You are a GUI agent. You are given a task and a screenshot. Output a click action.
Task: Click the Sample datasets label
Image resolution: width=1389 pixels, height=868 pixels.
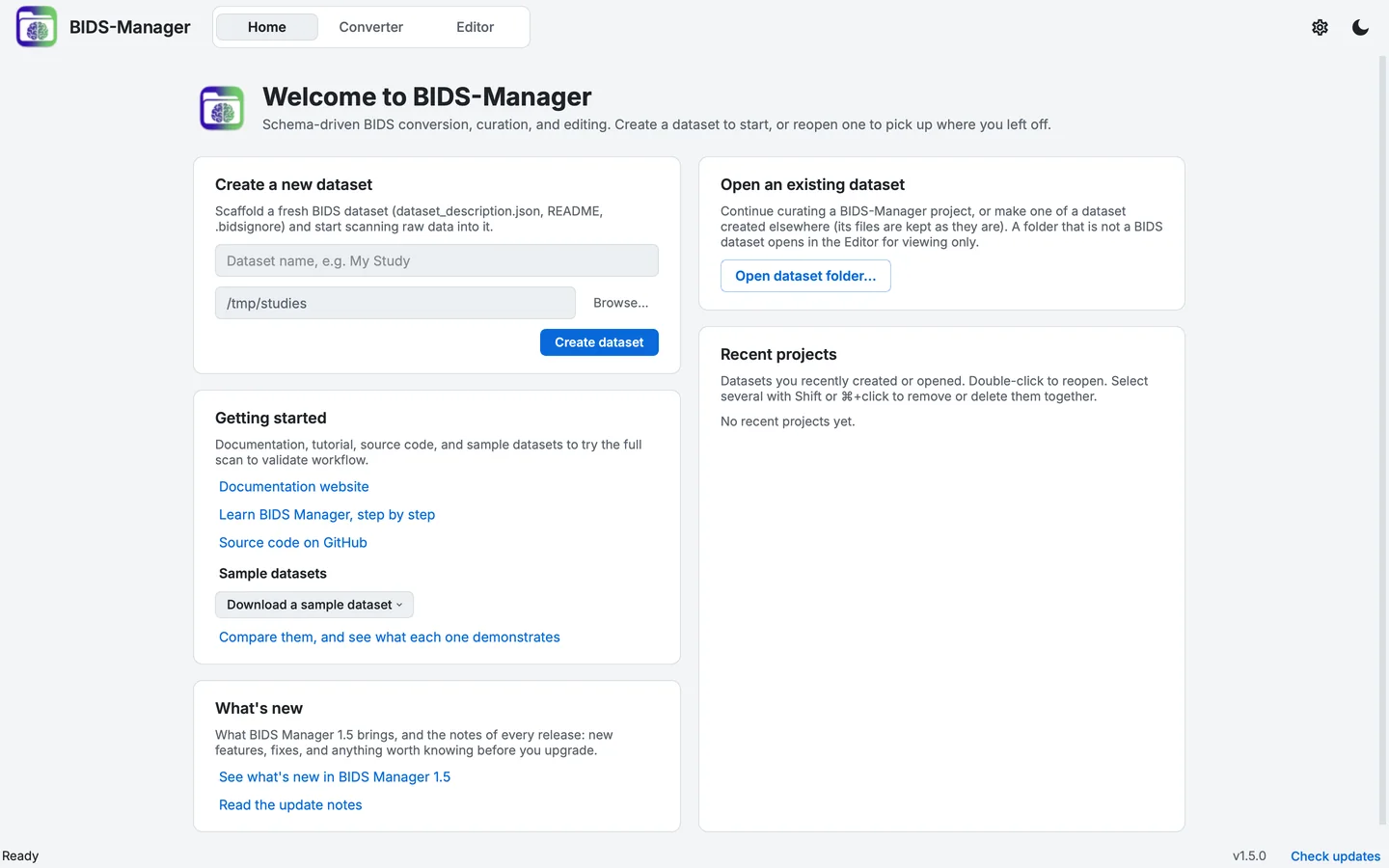tap(273, 574)
